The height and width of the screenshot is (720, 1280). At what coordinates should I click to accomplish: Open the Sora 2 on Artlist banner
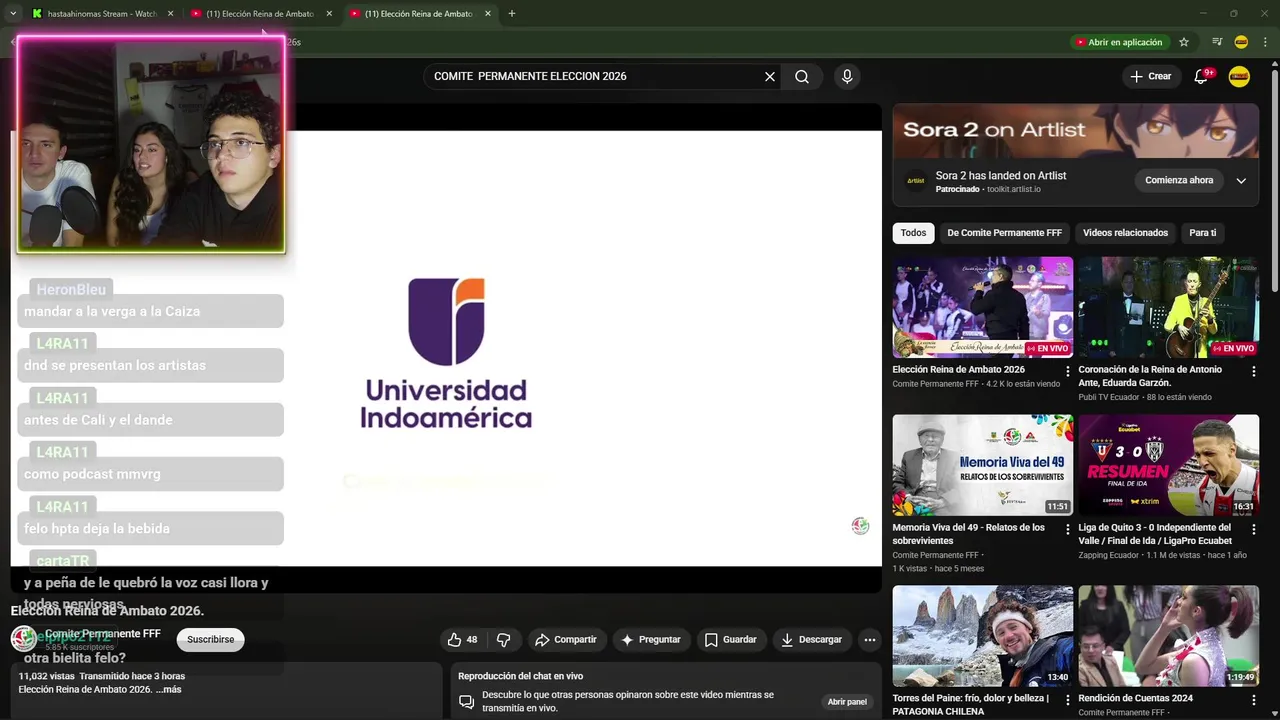pos(1076,130)
